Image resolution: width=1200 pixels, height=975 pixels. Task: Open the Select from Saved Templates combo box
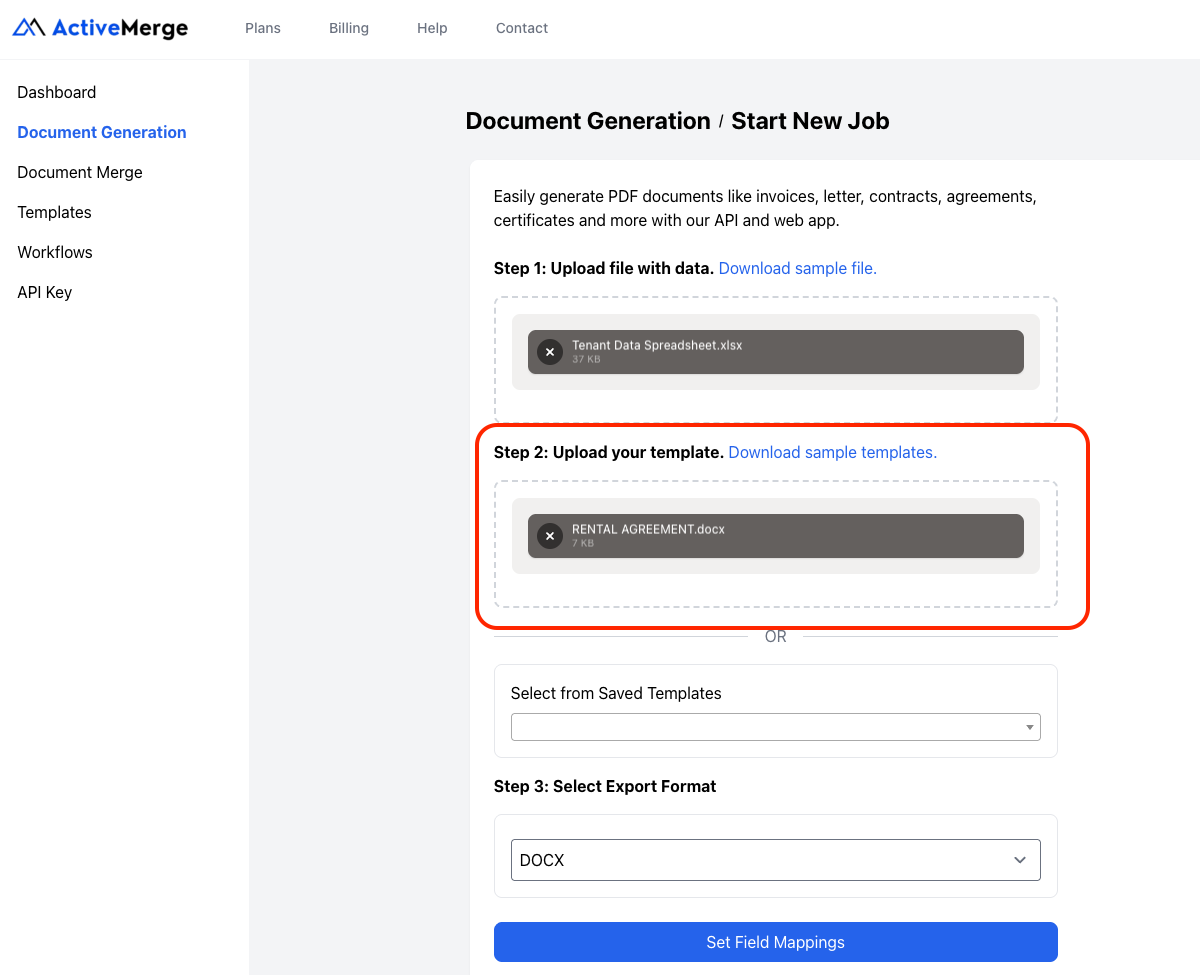[x=776, y=726]
